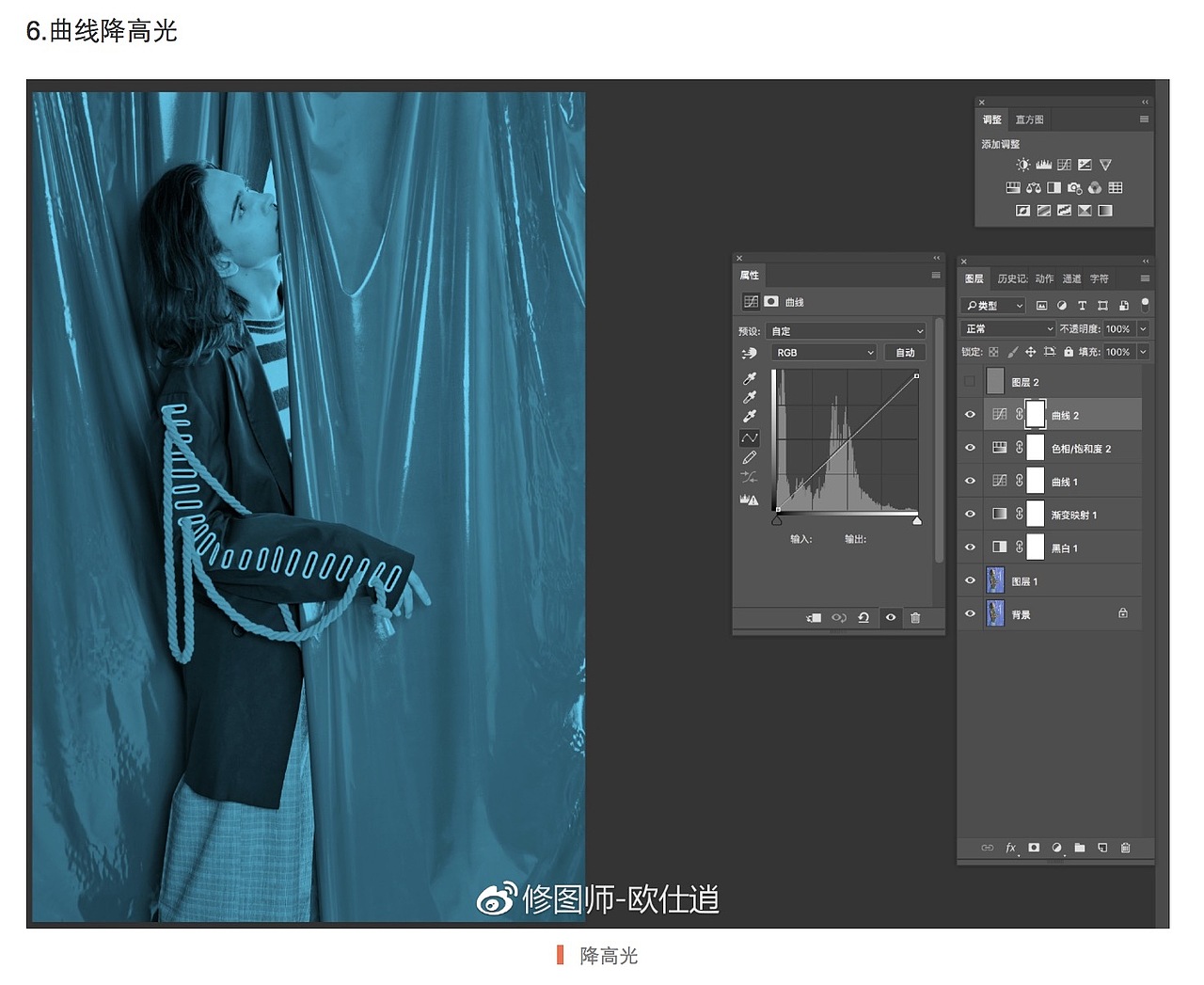Open the 预设 preset dropdown
This screenshot has width=1204, height=985.
click(x=845, y=330)
